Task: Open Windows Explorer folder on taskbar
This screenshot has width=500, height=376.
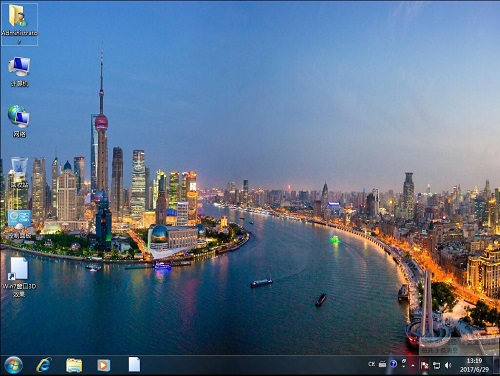Action: 74,365
